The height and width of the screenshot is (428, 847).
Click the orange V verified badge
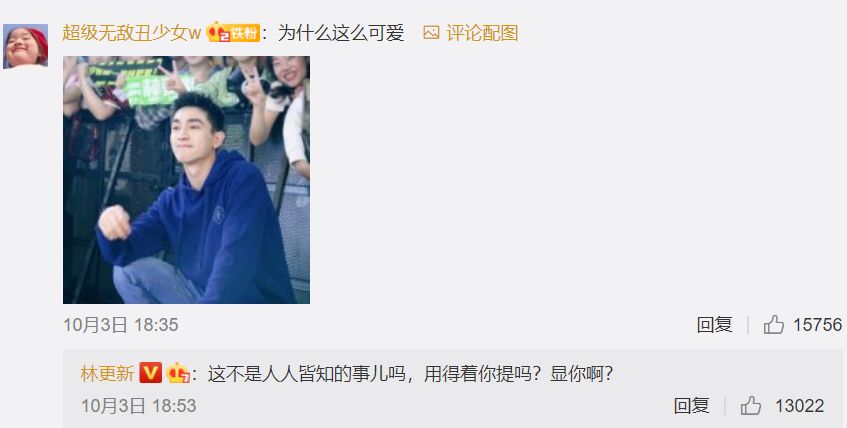[x=151, y=373]
